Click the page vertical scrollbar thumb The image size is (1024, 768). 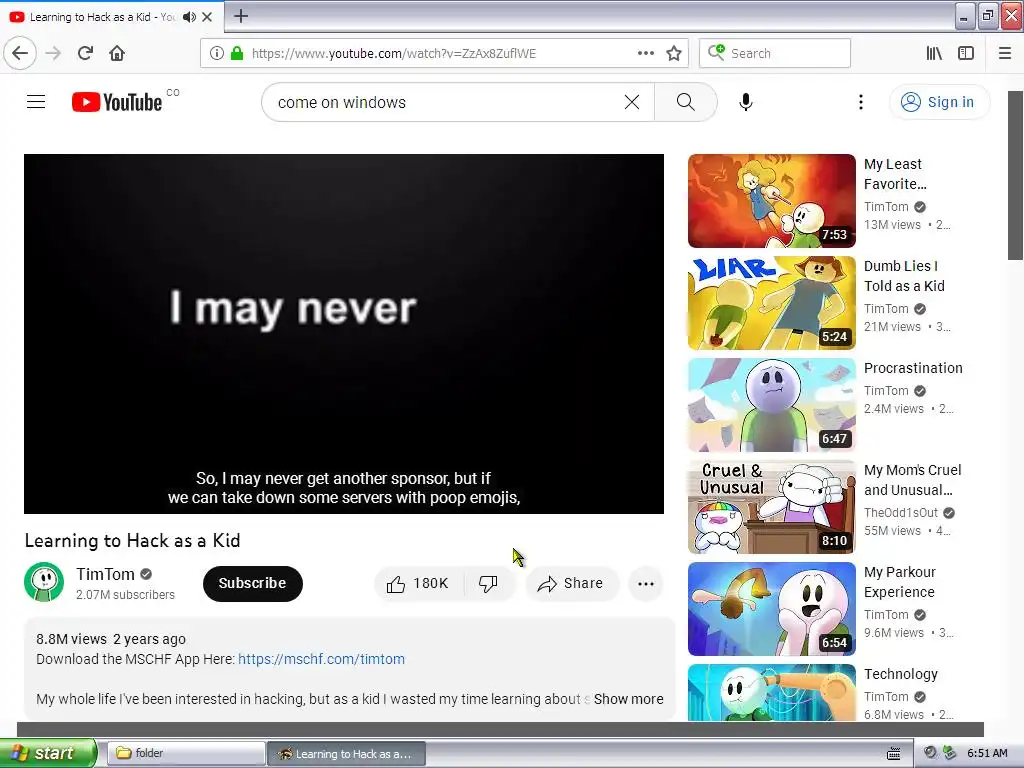click(1015, 175)
